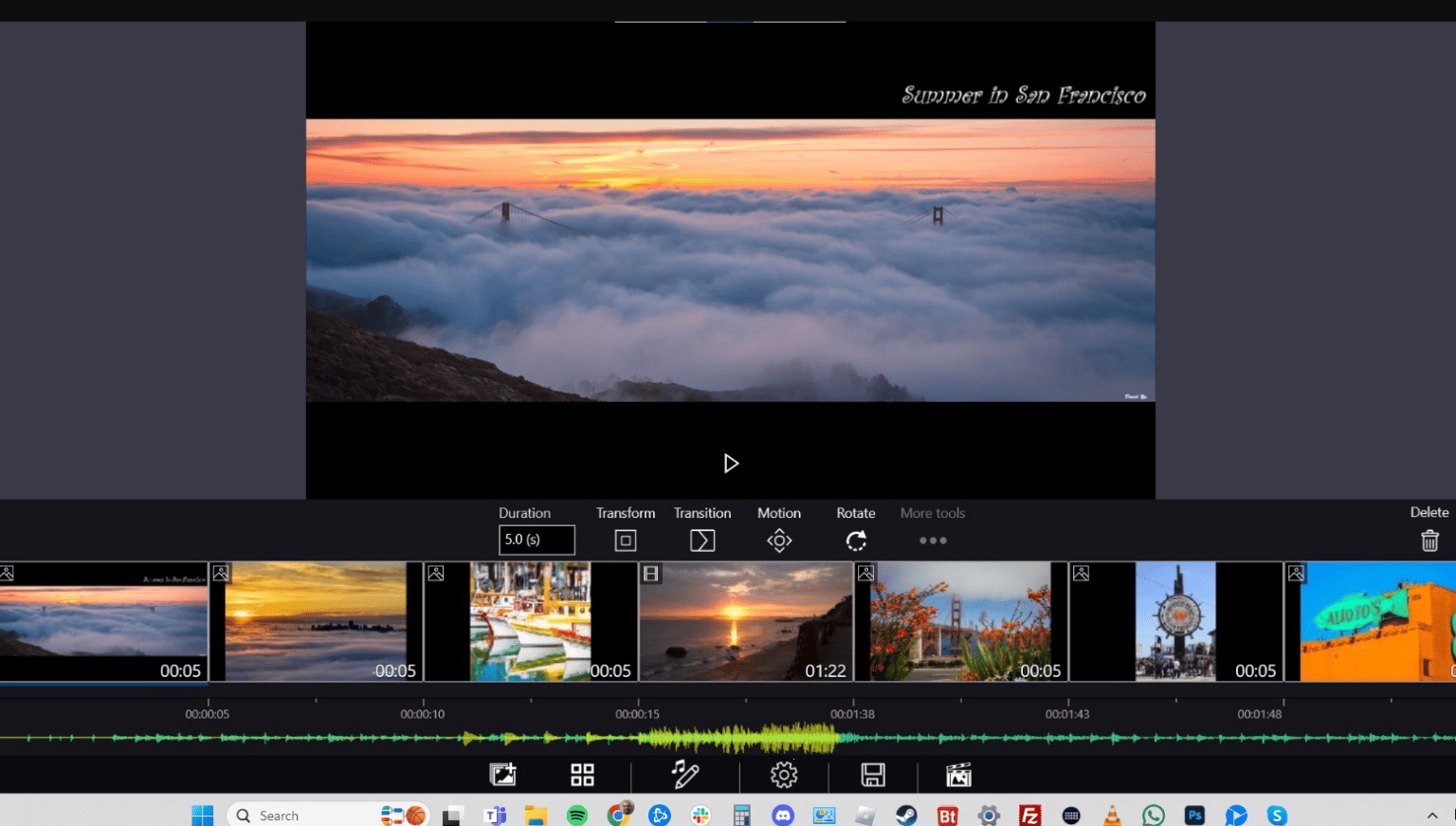The width and height of the screenshot is (1456, 826).
Task: Apply a Motion effect to the slide
Action: click(778, 540)
